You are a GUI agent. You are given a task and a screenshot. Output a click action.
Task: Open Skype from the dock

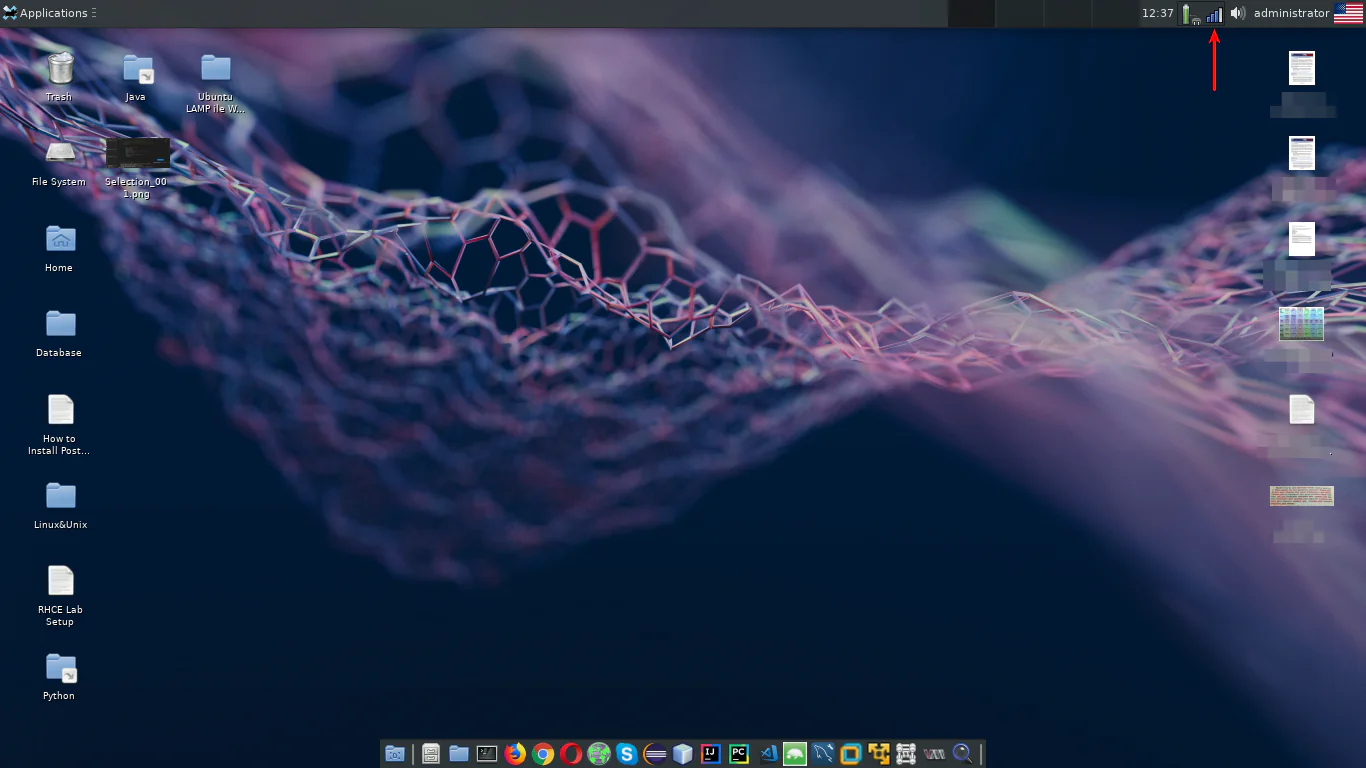[x=627, y=754]
